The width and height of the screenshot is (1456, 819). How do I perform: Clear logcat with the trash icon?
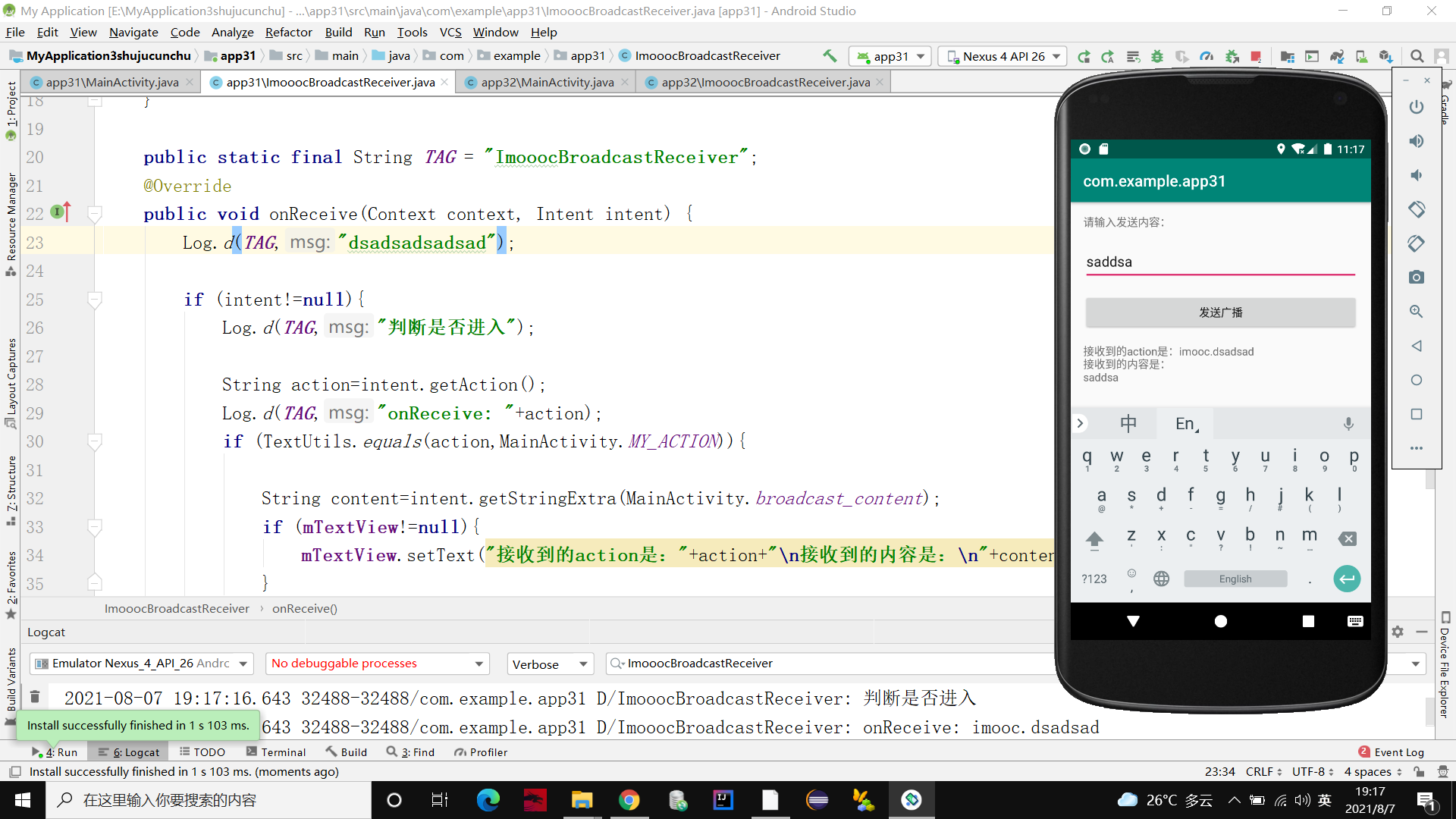point(35,696)
